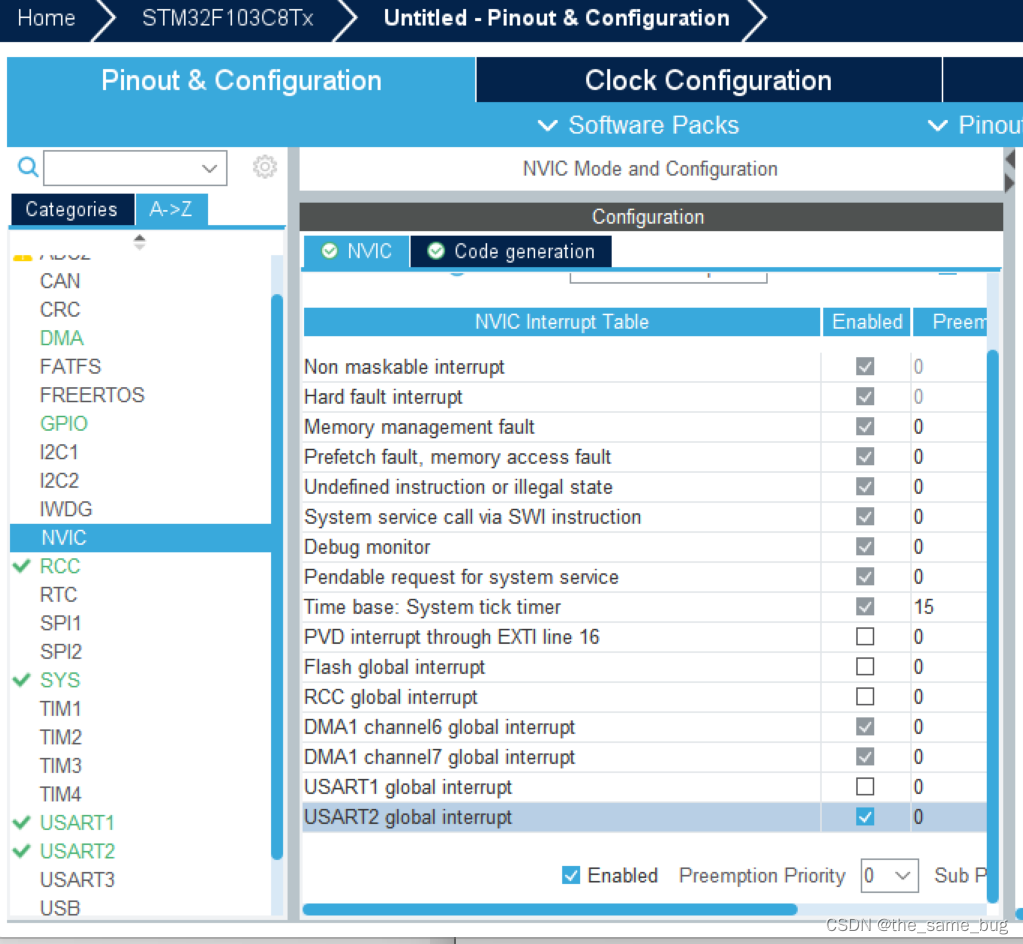The width and height of the screenshot is (1023, 944).
Task: Click the peripheral list vertical scrollbar
Action: (x=277, y=577)
